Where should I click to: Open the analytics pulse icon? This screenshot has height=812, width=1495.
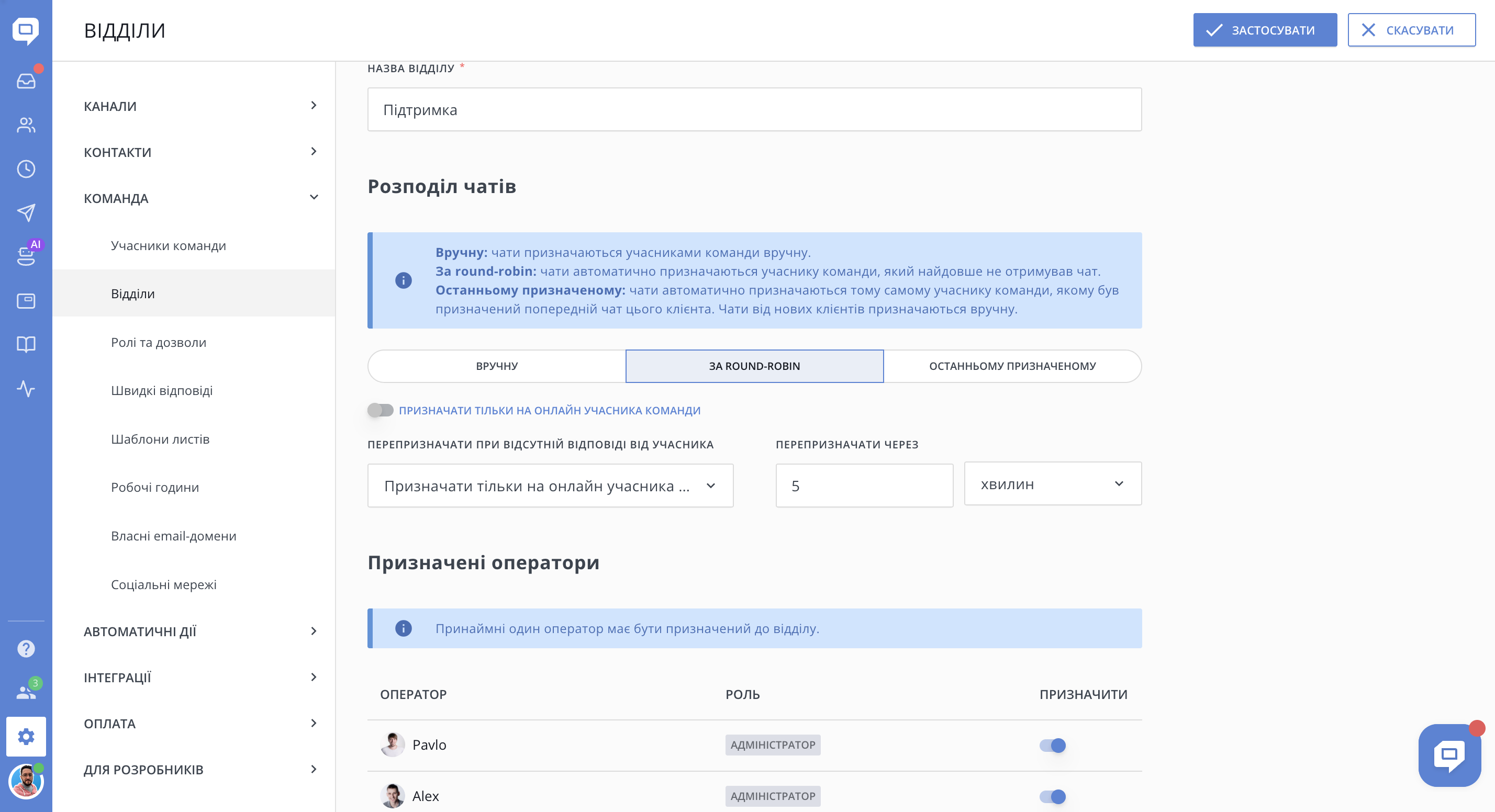pyautogui.click(x=26, y=388)
